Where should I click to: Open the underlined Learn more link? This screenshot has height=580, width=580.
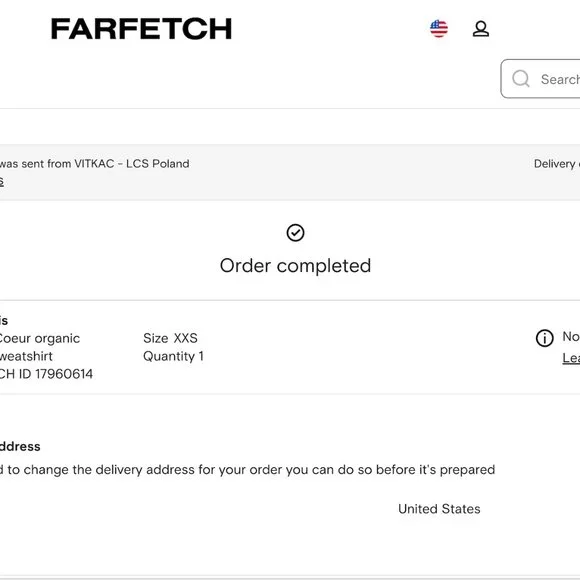[x=571, y=358]
